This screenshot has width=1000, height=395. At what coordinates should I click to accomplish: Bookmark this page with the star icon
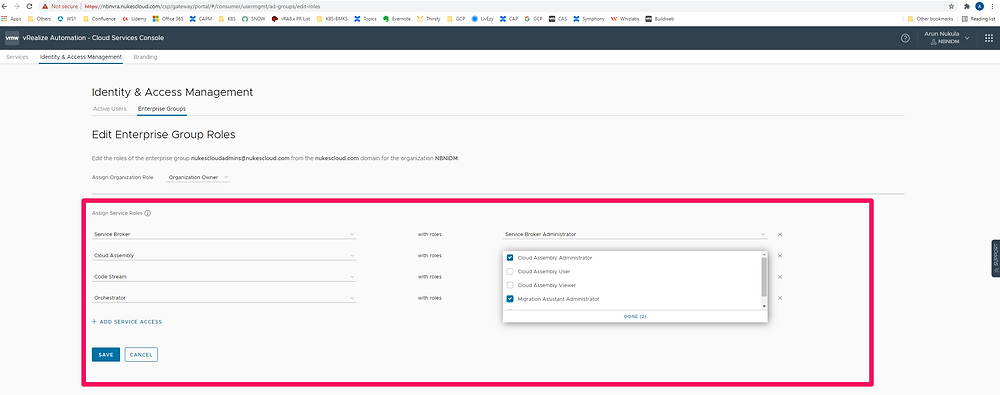[x=951, y=6]
